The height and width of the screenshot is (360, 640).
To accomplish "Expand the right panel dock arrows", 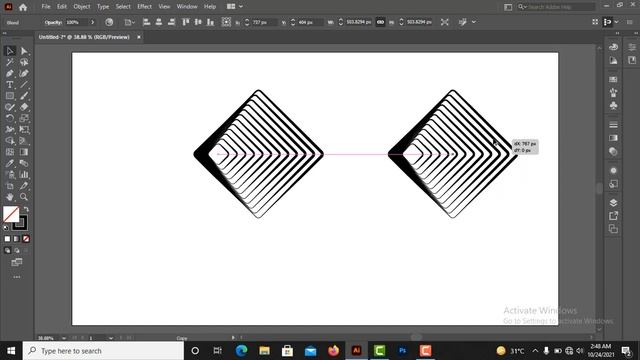I will 617,33.
